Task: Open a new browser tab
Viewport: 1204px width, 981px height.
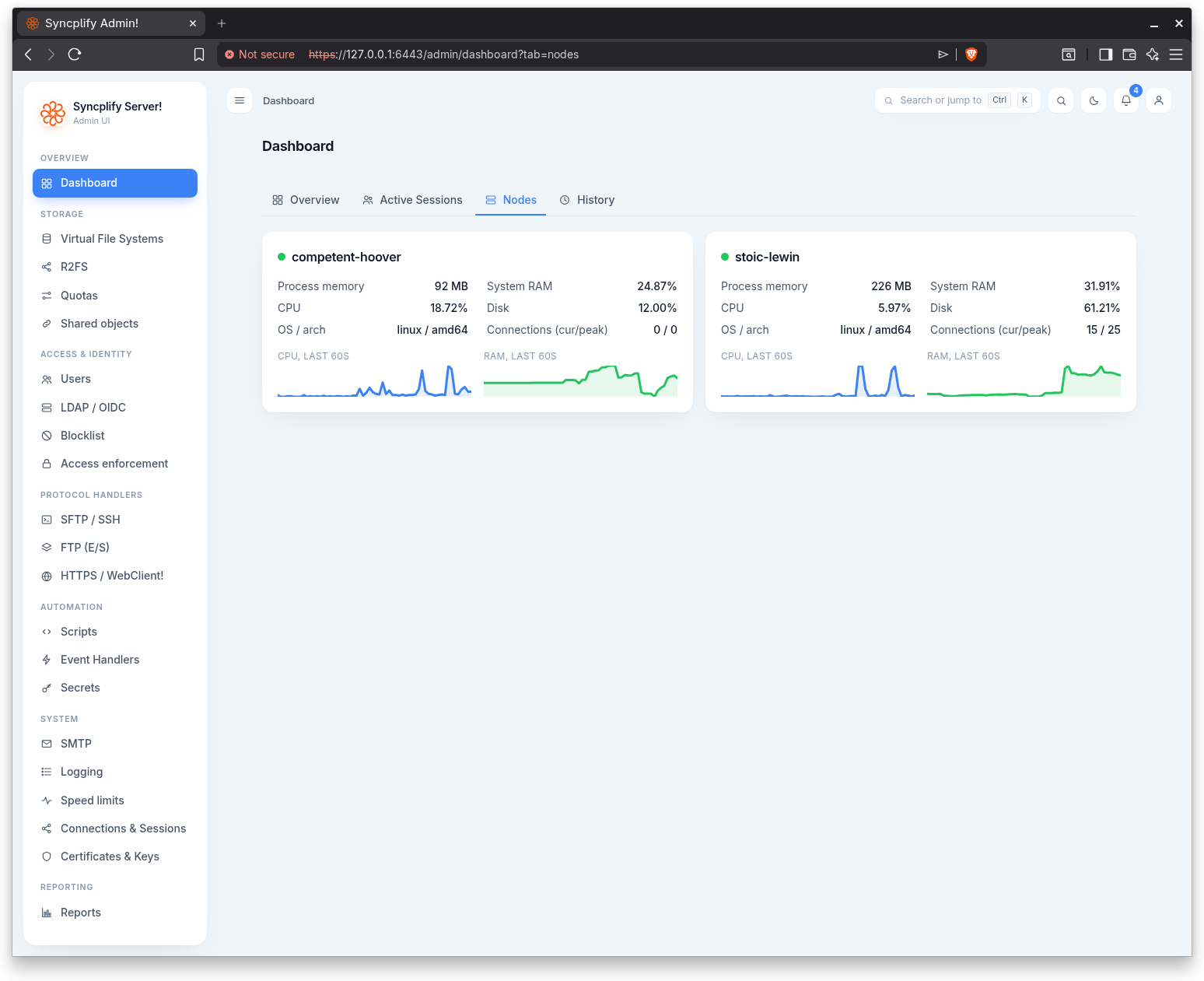Action: pos(222,23)
